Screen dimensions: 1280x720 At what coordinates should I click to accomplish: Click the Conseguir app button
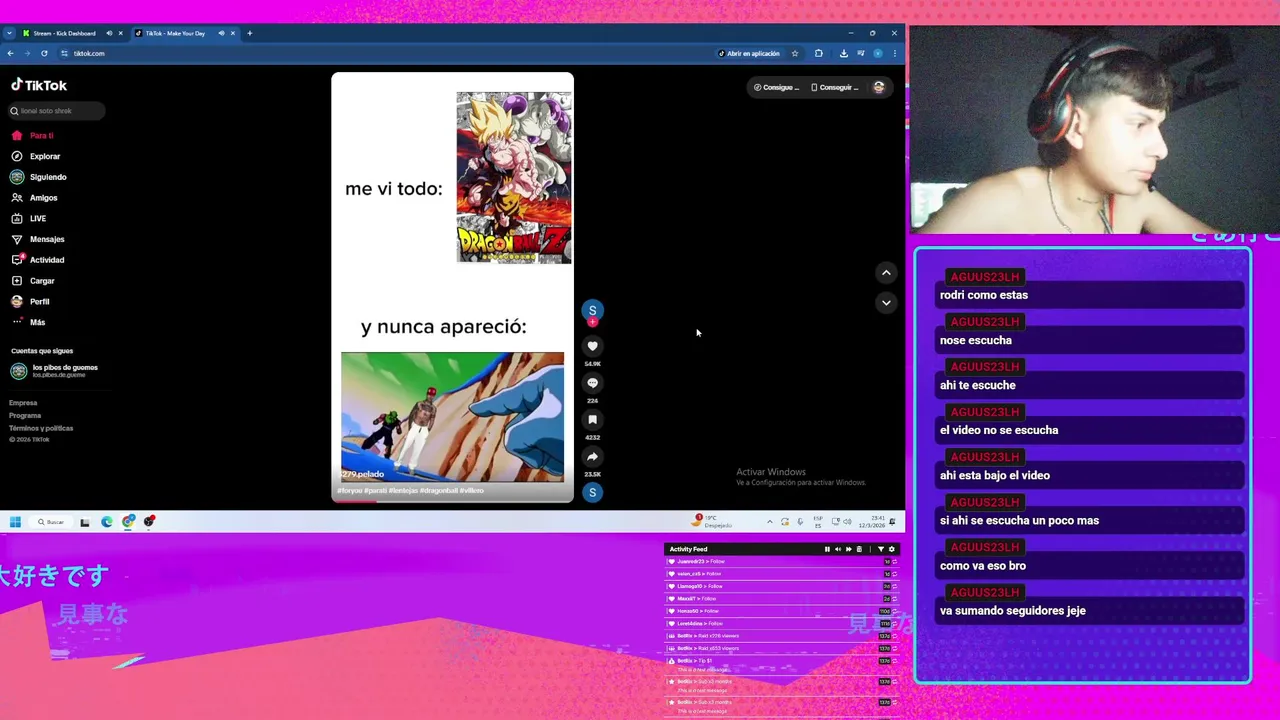click(835, 87)
